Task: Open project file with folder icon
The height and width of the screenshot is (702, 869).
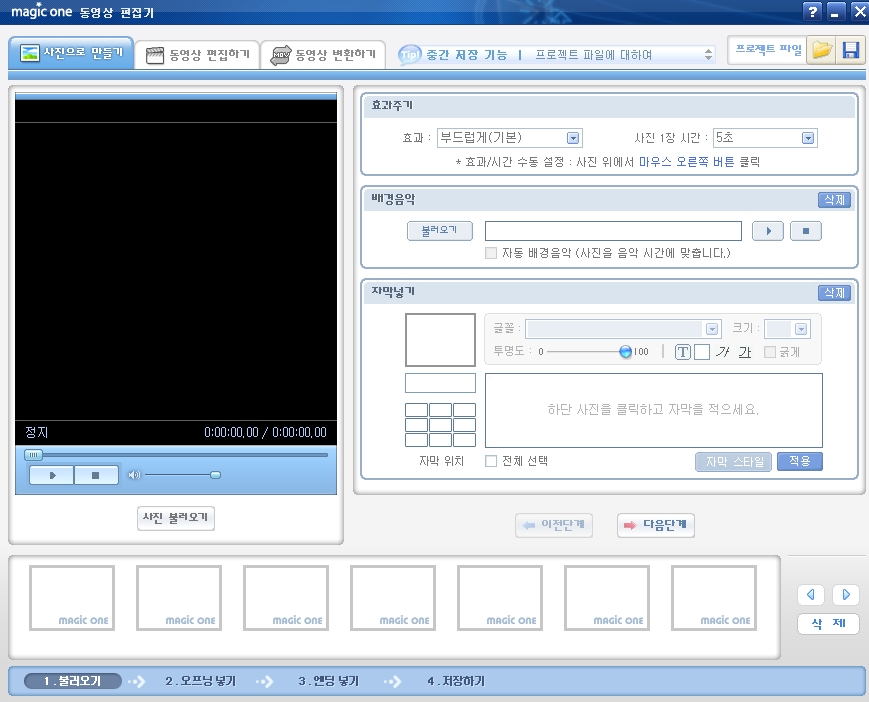Action: coord(822,50)
